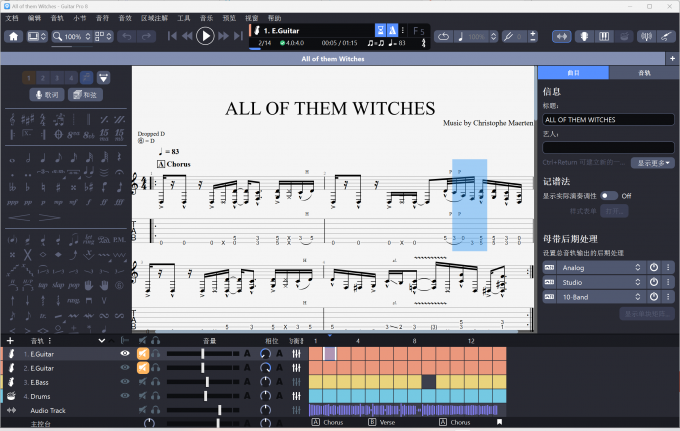This screenshot has width=680, height=431.
Task: Jump to the last bar of the score
Action: [238, 36]
